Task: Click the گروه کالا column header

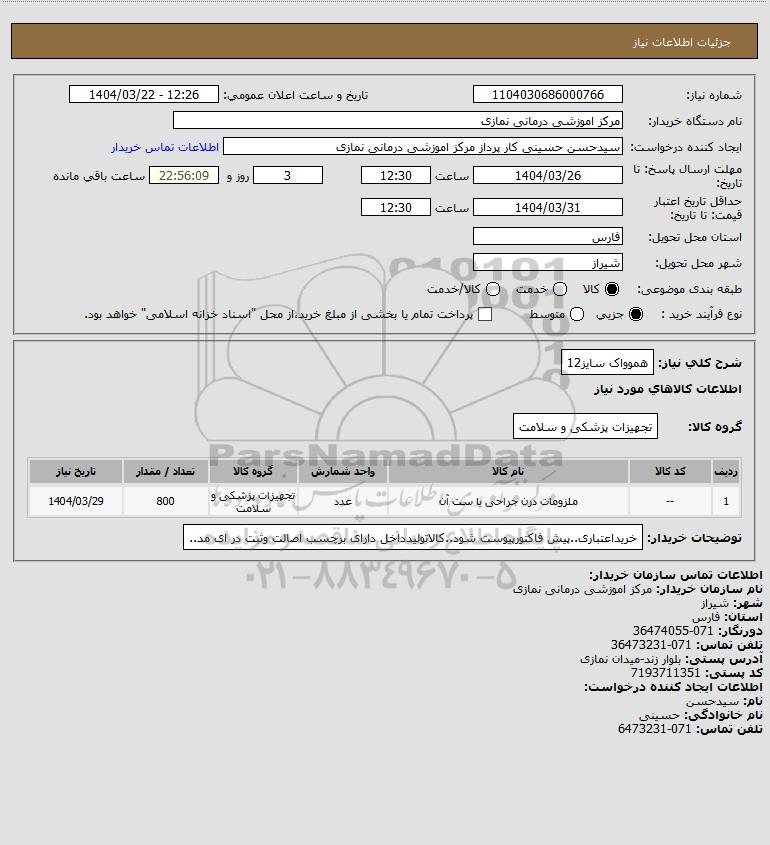Action: (x=253, y=472)
